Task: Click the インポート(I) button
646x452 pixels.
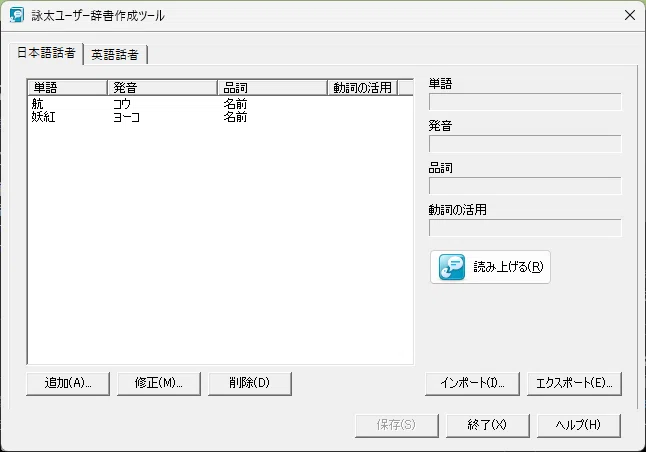Action: (472, 383)
